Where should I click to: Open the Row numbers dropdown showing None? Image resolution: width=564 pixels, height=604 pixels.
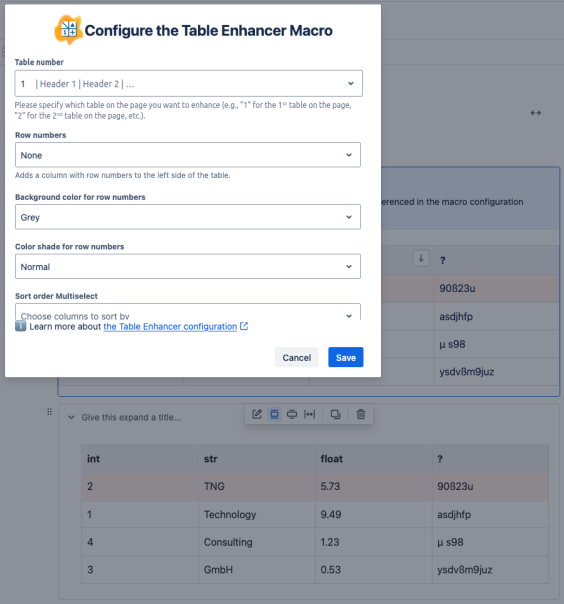(188, 155)
